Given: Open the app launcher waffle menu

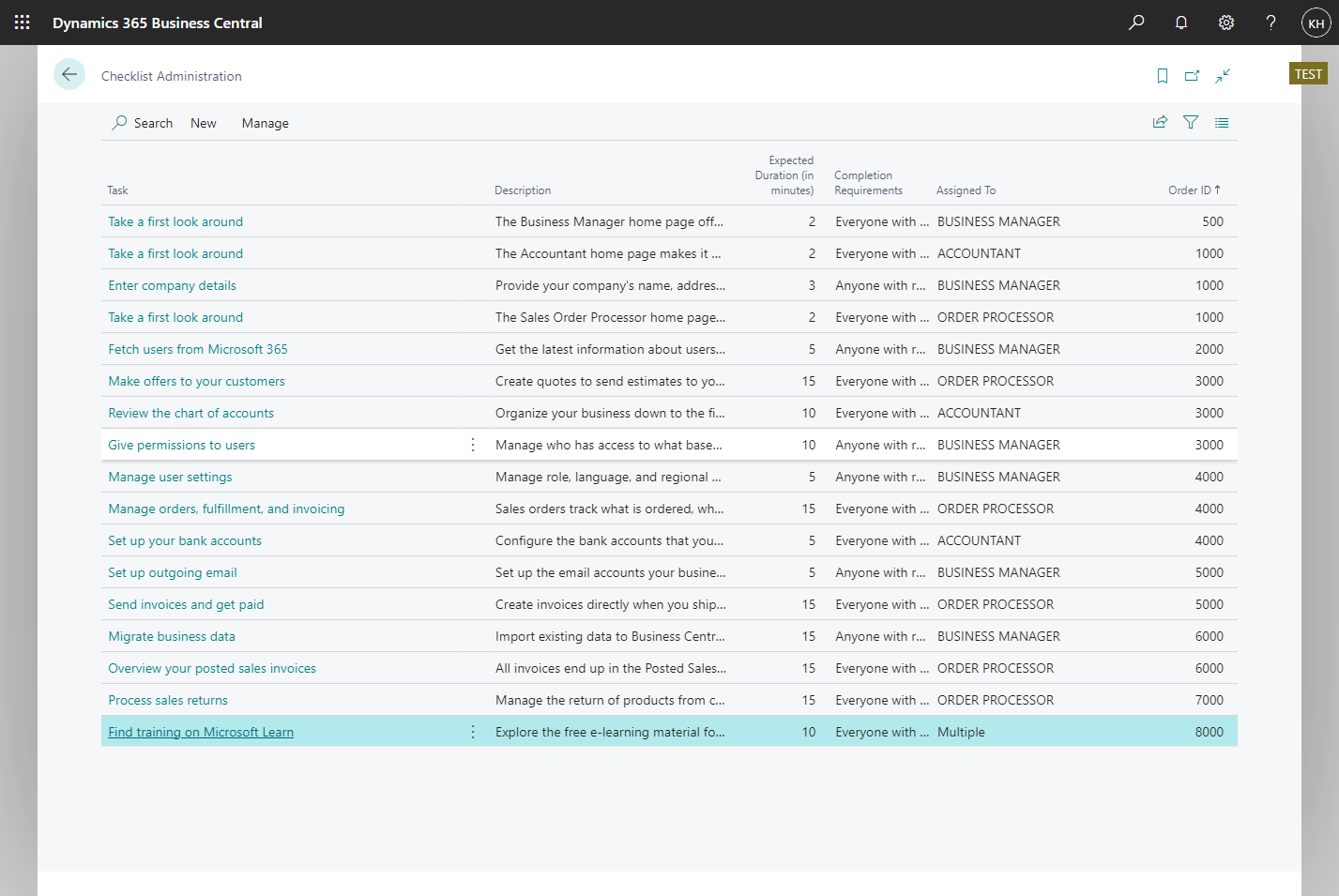Looking at the screenshot, I should (x=23, y=23).
